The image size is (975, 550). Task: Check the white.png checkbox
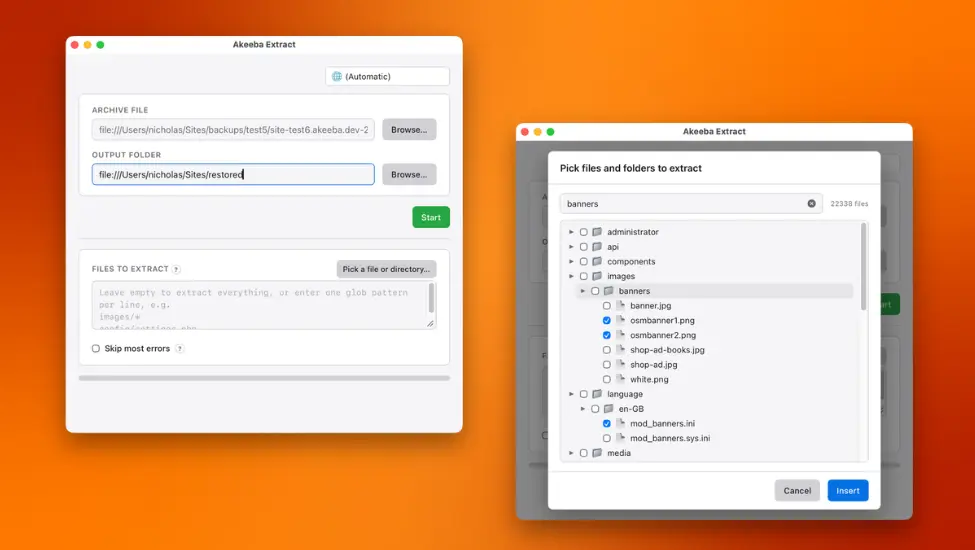pyautogui.click(x=606, y=380)
